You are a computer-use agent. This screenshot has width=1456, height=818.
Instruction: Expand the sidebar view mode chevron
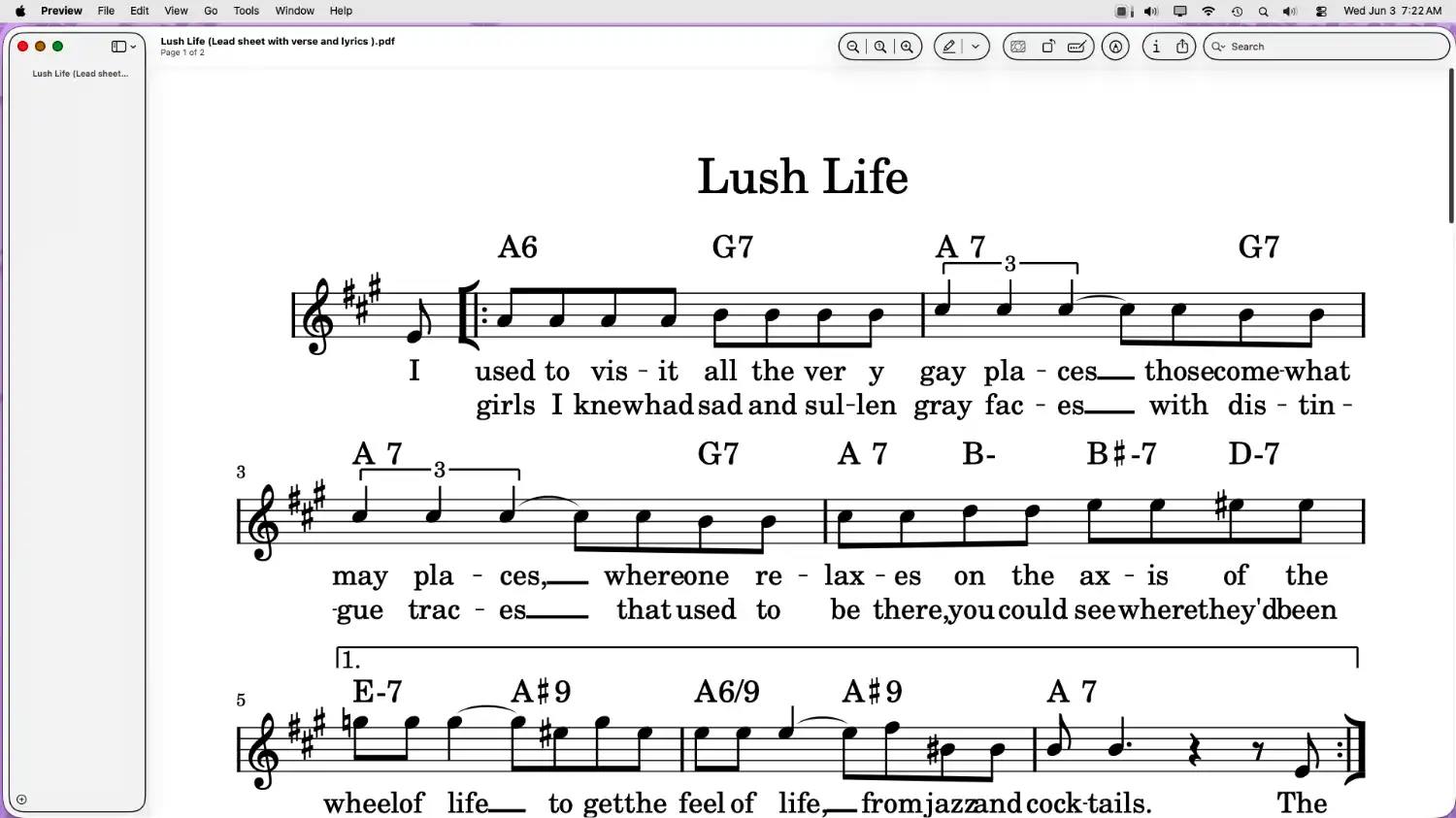click(133, 47)
